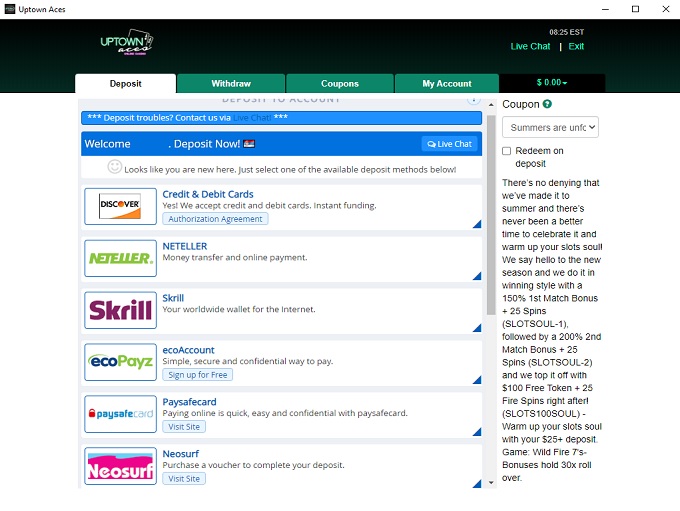Expand the NETELLER corner arrow
Viewport: 680px width, 511px height.
coord(477,276)
